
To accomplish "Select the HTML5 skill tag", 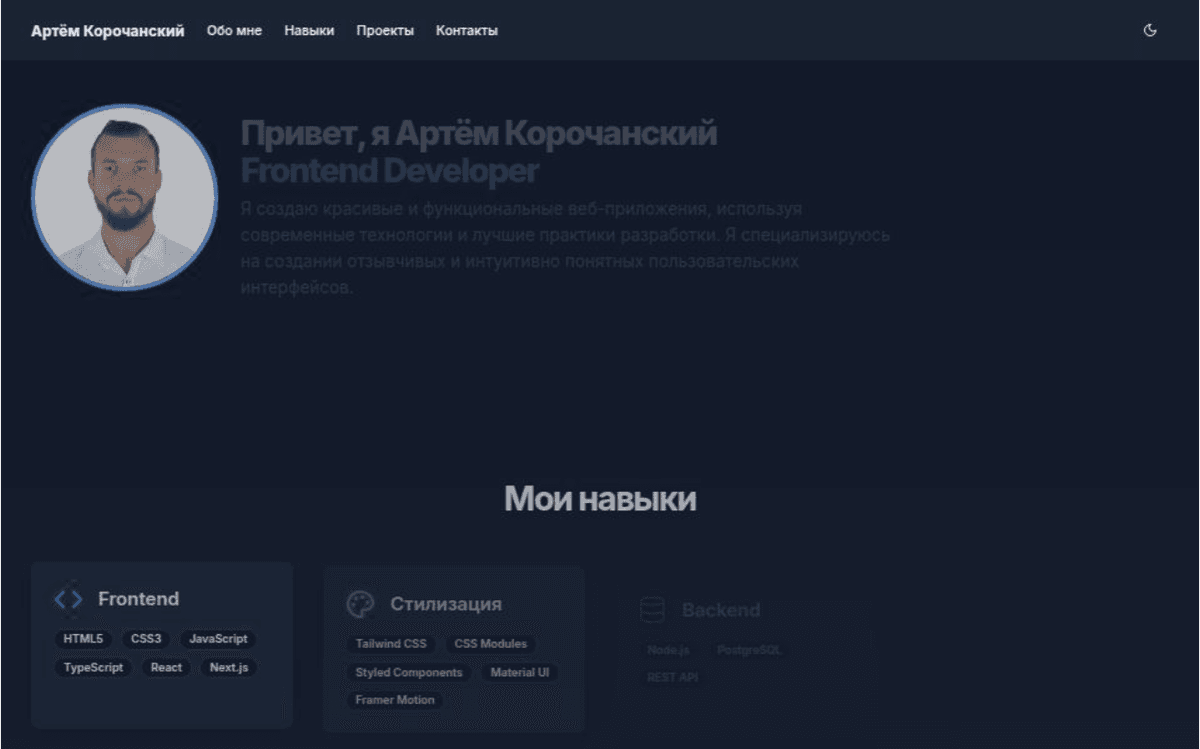I will [83, 639].
